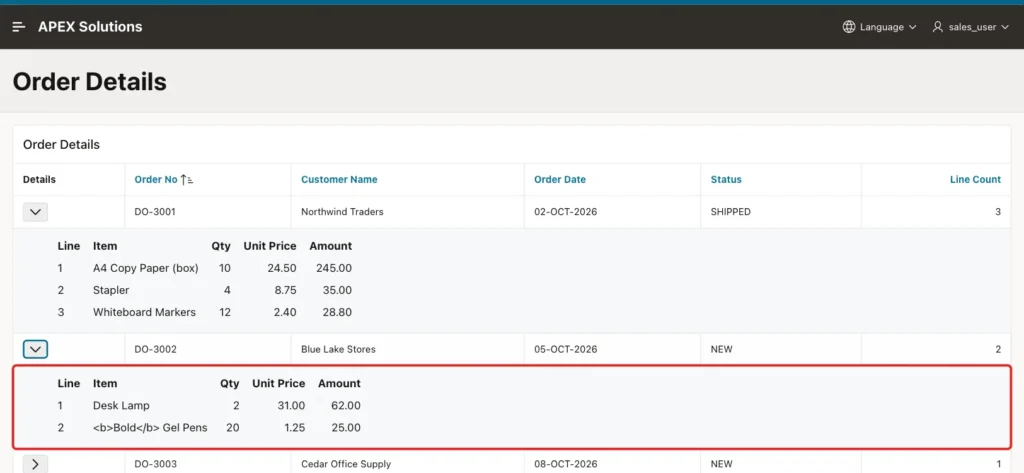Select order number DO-3003

tap(155, 464)
